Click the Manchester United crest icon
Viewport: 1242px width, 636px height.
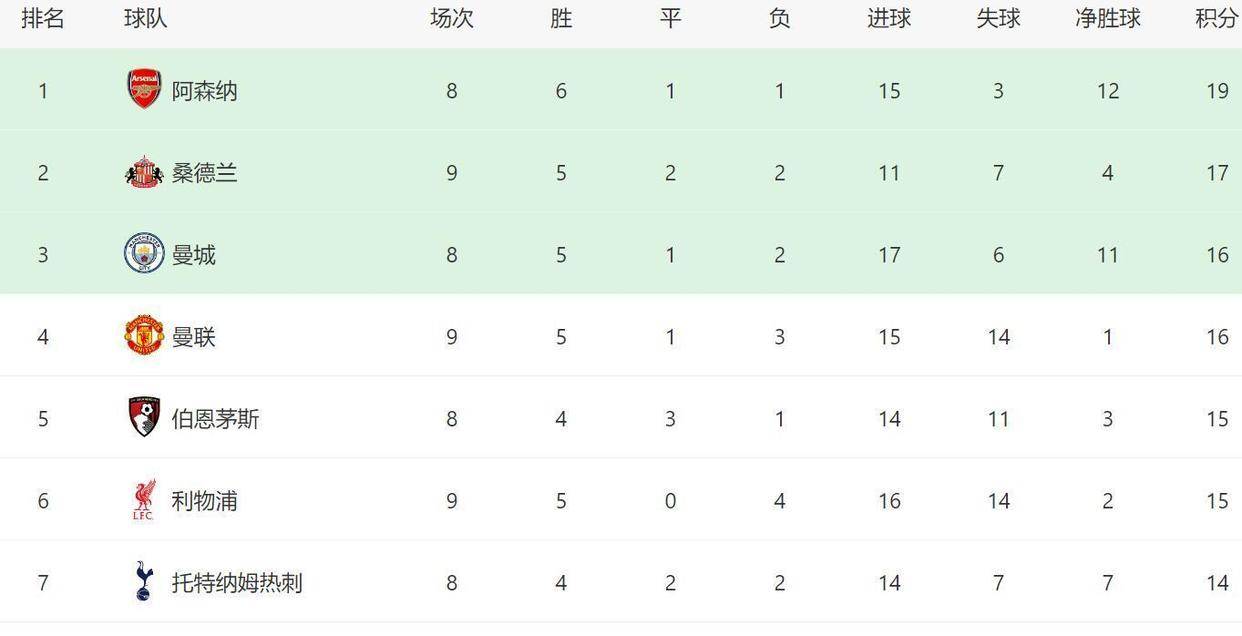144,336
